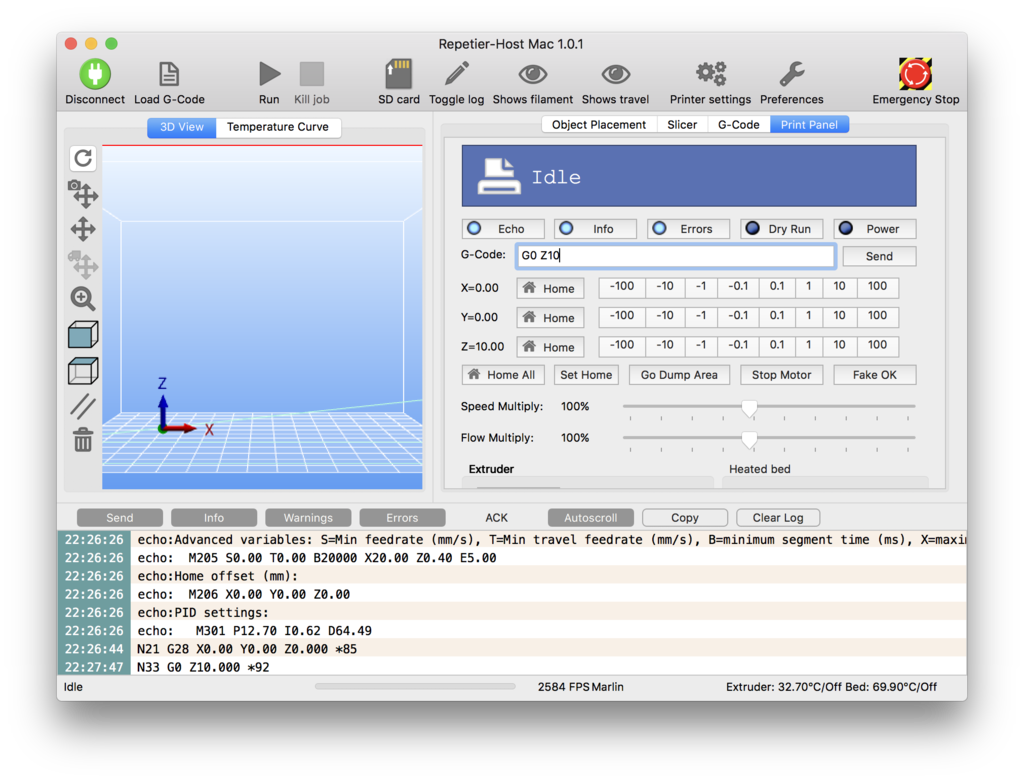The height and width of the screenshot is (782, 1024).
Task: Move X axis by +10
Action: [839, 286]
